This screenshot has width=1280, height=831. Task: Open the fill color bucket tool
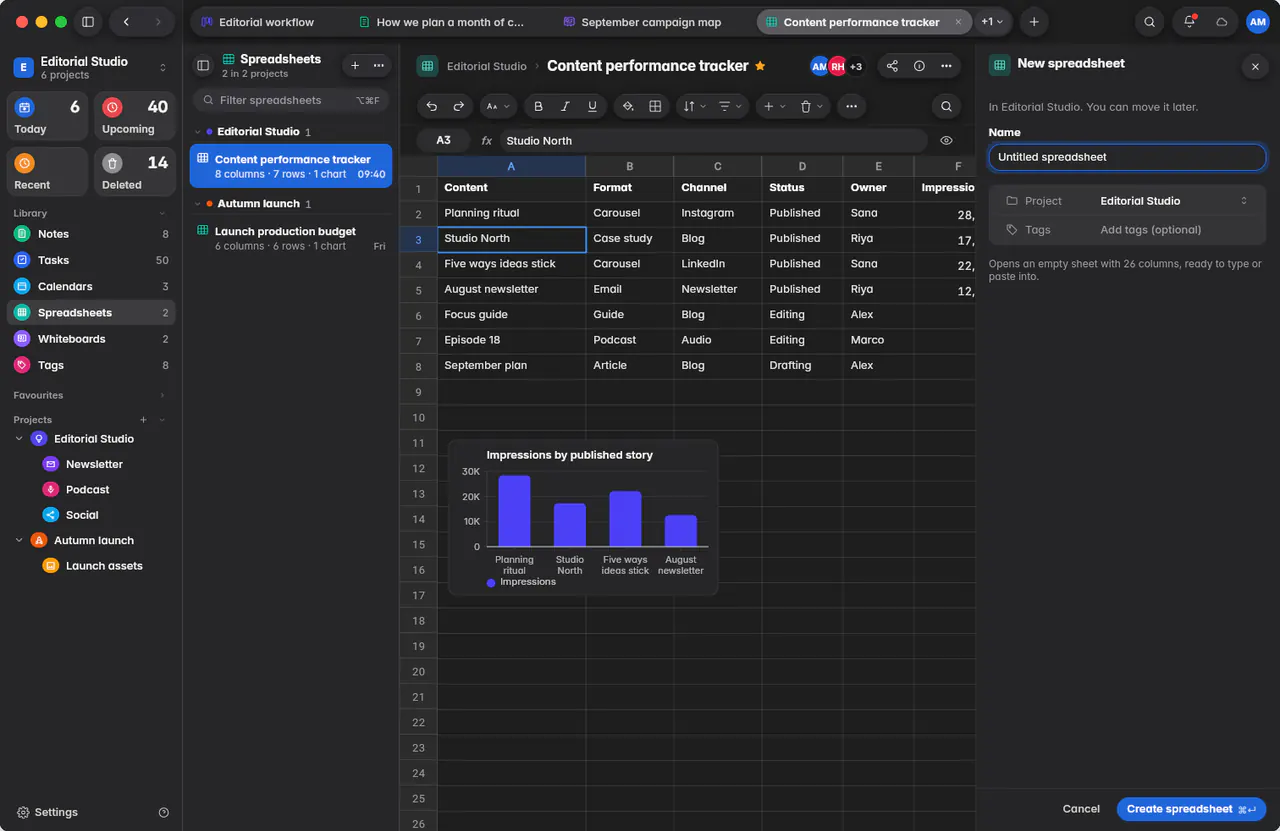(628, 106)
